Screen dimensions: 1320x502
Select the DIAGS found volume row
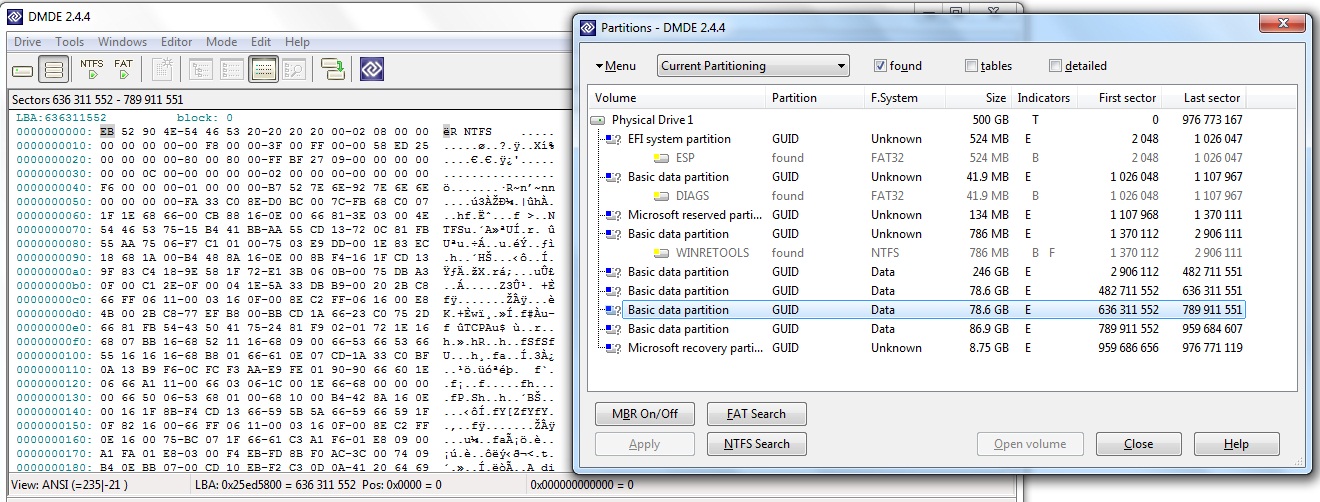[x=917, y=196]
